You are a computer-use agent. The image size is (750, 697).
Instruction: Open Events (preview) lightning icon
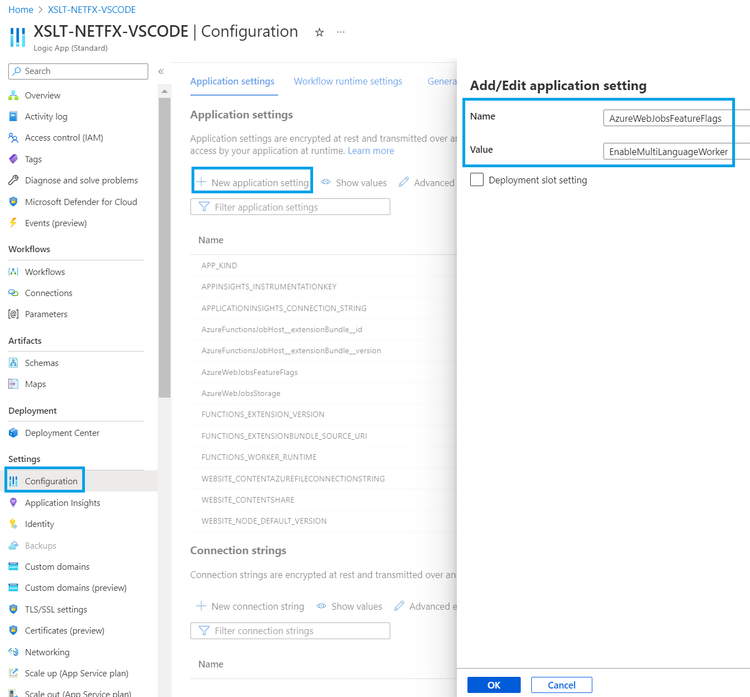coord(13,223)
